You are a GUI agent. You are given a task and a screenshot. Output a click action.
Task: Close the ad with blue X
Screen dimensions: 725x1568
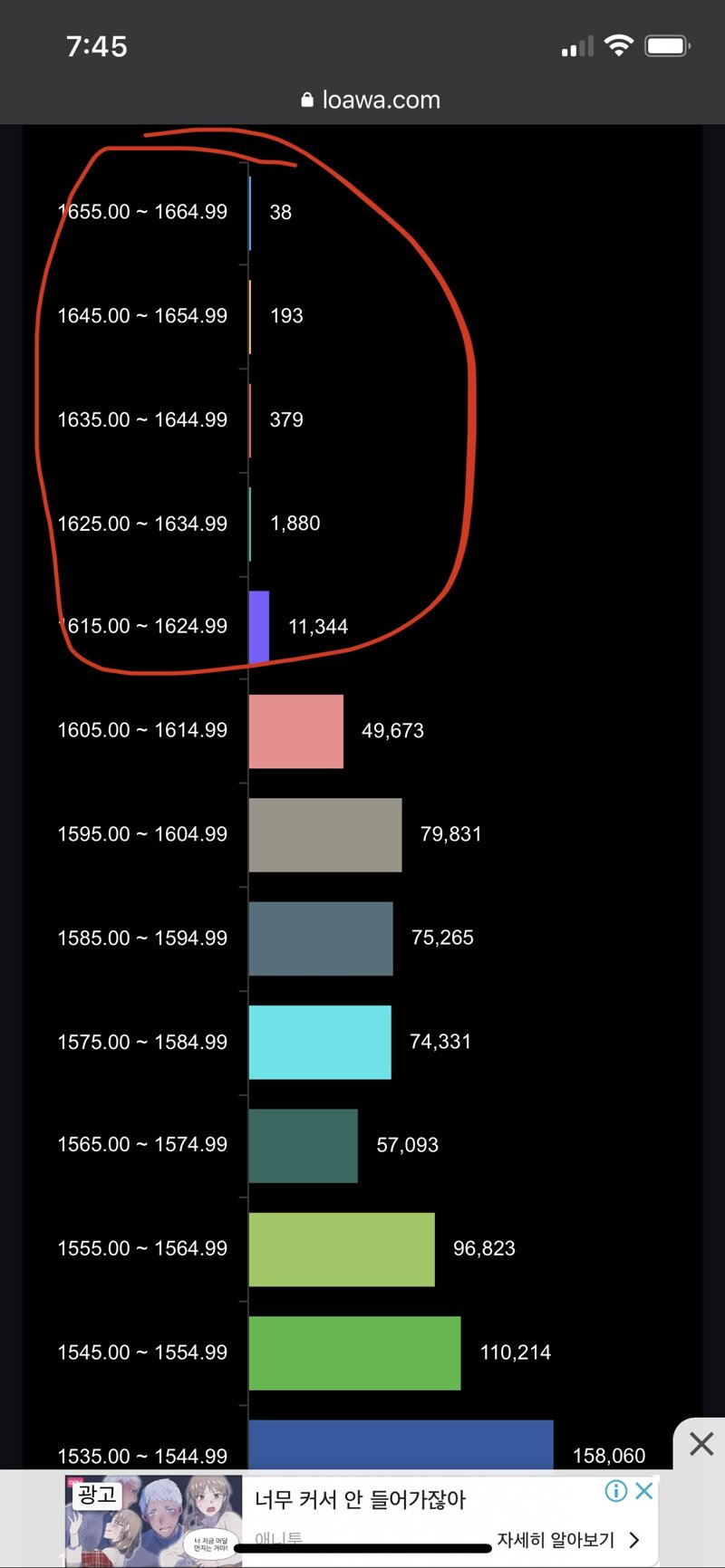(644, 1490)
